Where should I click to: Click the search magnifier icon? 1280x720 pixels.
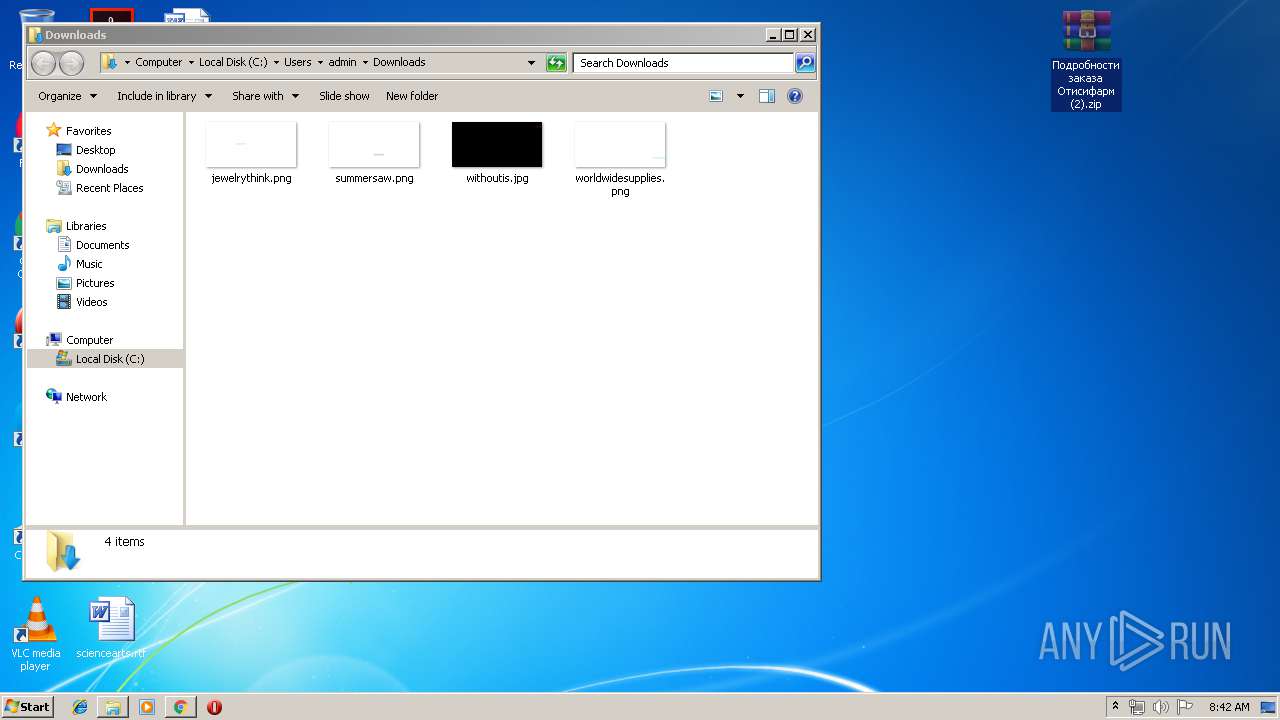pyautogui.click(x=805, y=63)
